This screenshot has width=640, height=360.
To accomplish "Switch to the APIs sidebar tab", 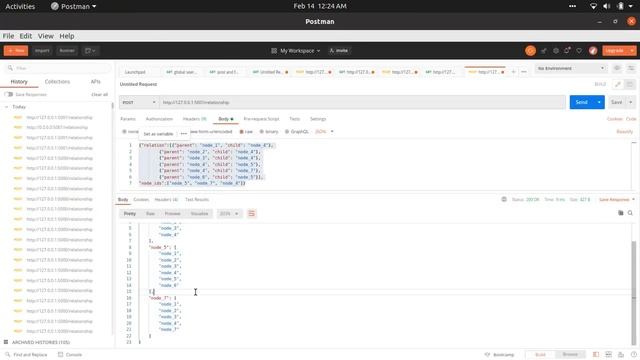I will click(96, 82).
